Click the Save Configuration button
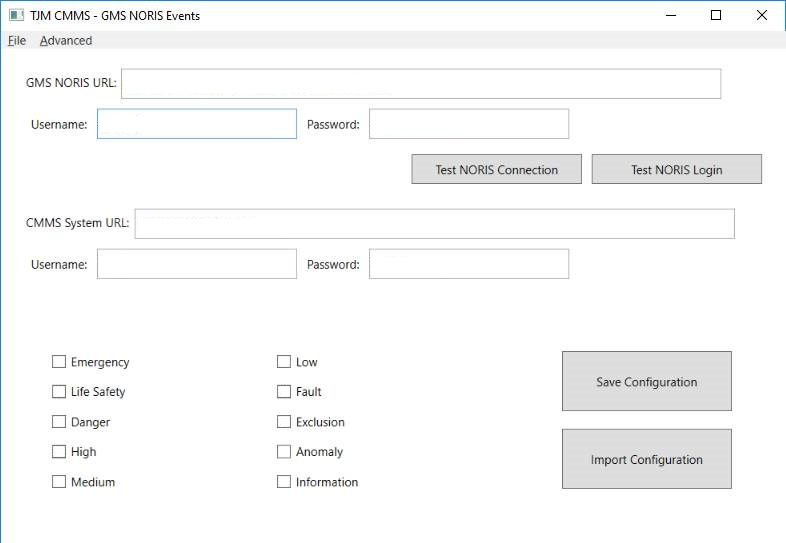The height and width of the screenshot is (543, 786). tap(646, 381)
